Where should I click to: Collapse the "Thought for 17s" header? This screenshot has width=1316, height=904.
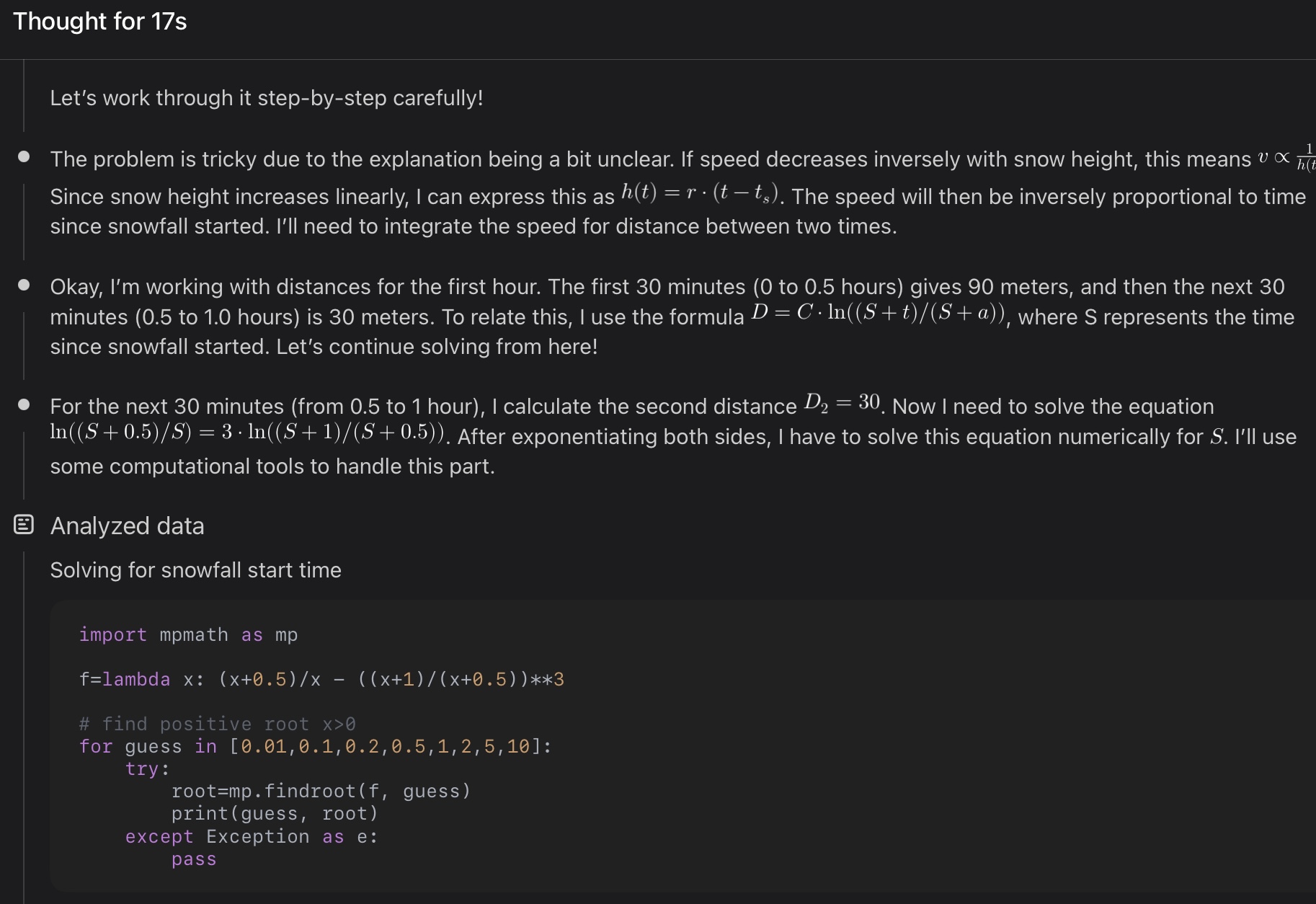[100, 22]
